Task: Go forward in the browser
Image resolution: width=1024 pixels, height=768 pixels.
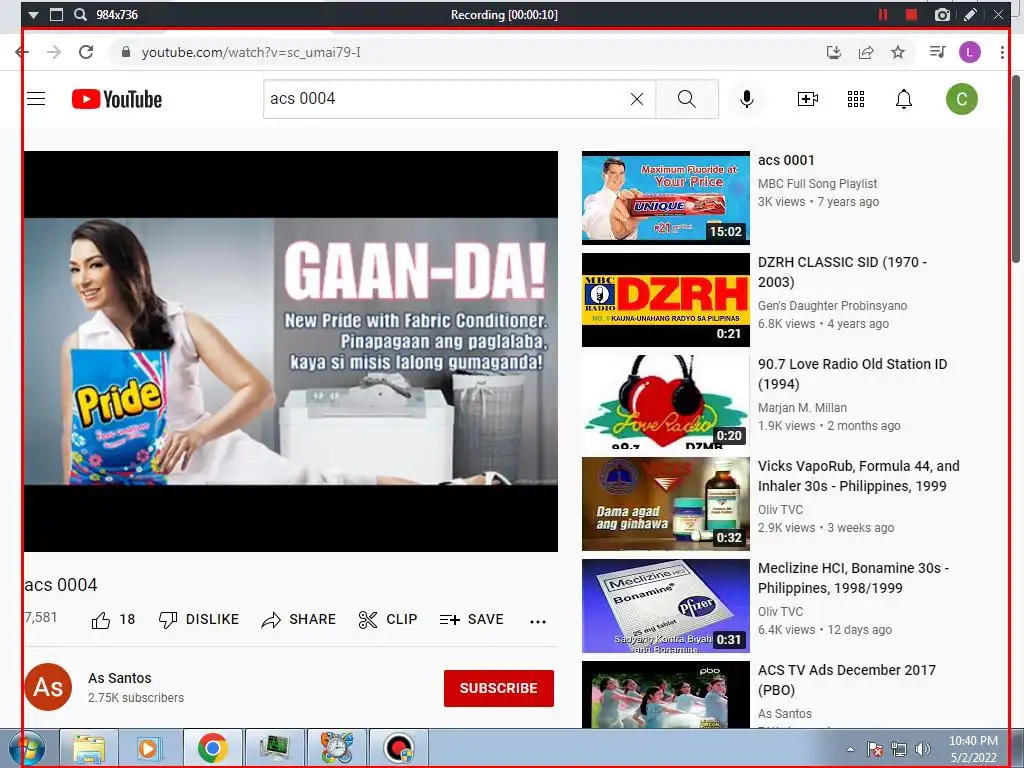Action: pyautogui.click(x=54, y=52)
